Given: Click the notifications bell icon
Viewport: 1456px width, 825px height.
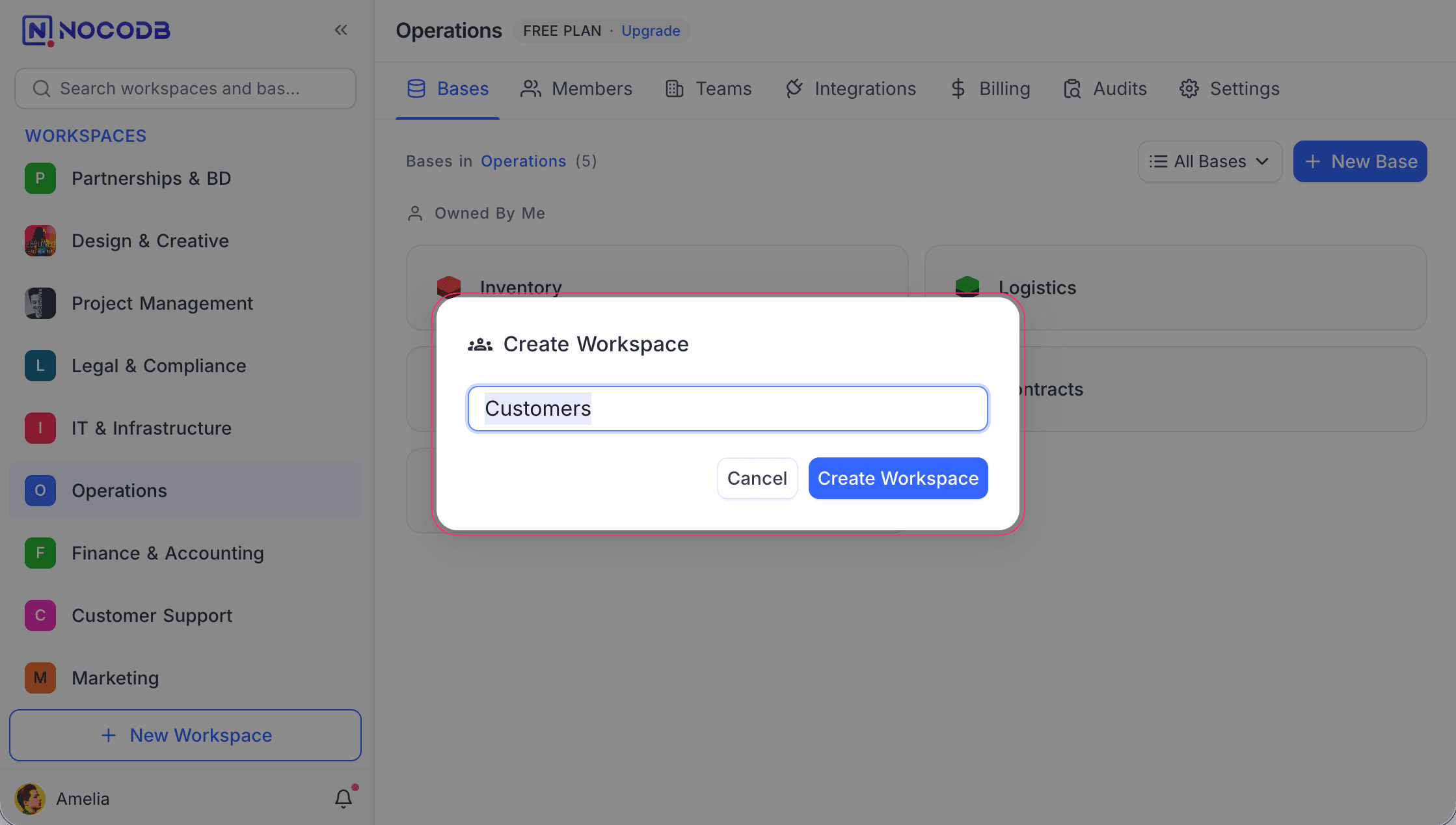Looking at the screenshot, I should point(344,798).
